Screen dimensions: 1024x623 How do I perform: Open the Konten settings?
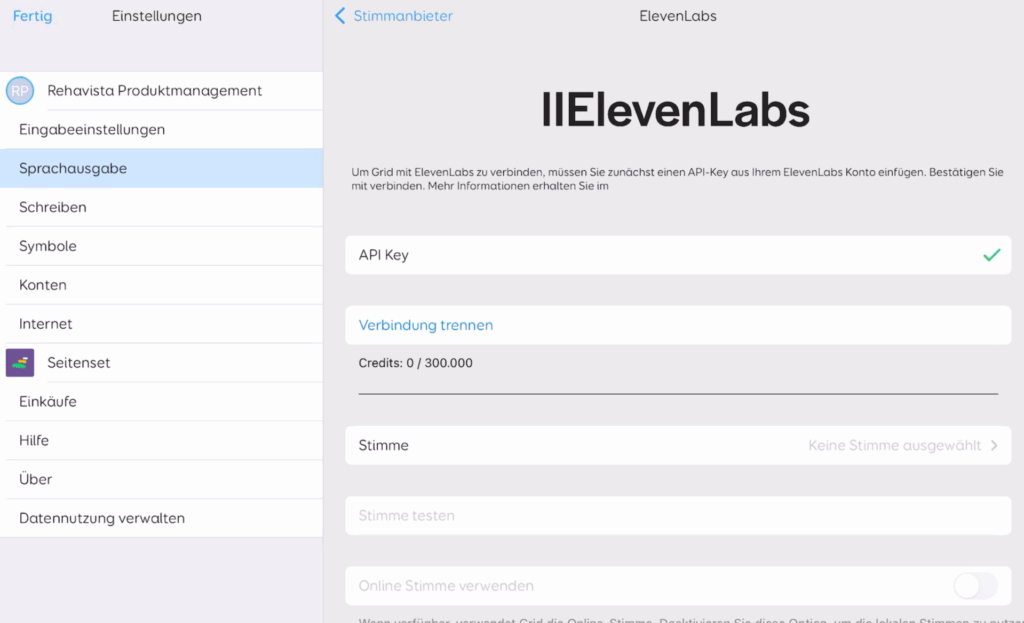pos(161,285)
